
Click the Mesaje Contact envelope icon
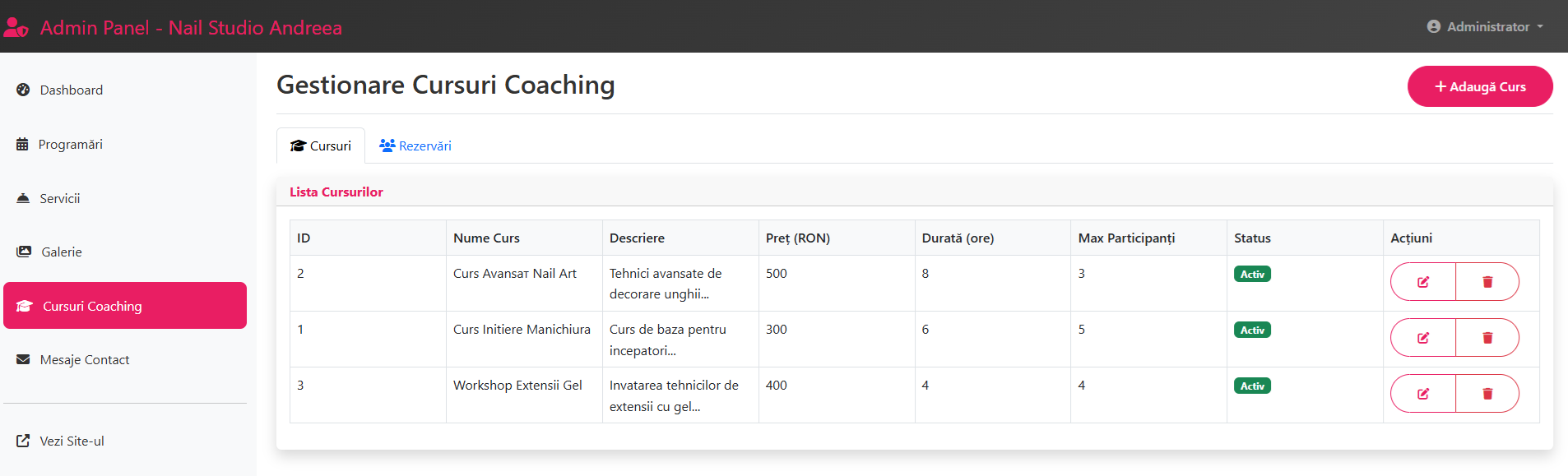point(23,359)
